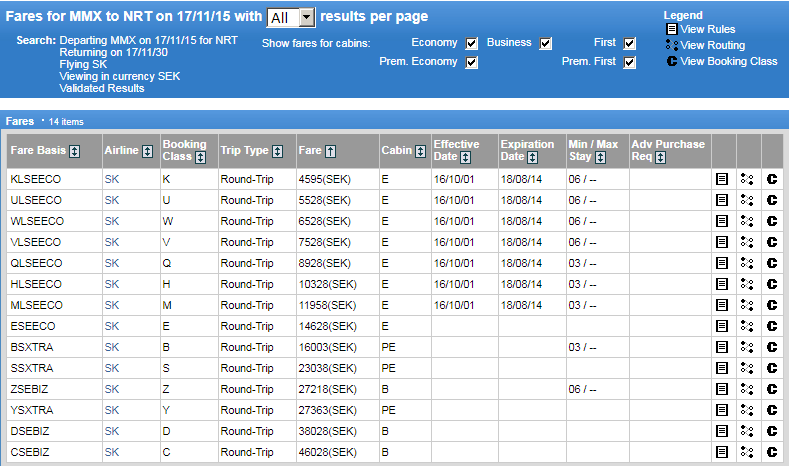This screenshot has height=466, width=789.
Task: Open the results per page dropdown
Action: click(x=292, y=17)
